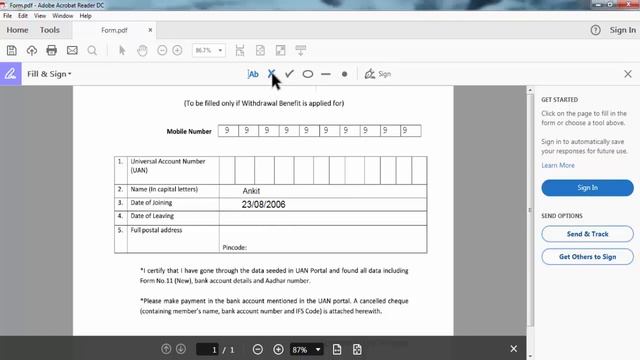Zoom in with toolbar plus icon
The image size is (640, 360).
click(x=177, y=50)
